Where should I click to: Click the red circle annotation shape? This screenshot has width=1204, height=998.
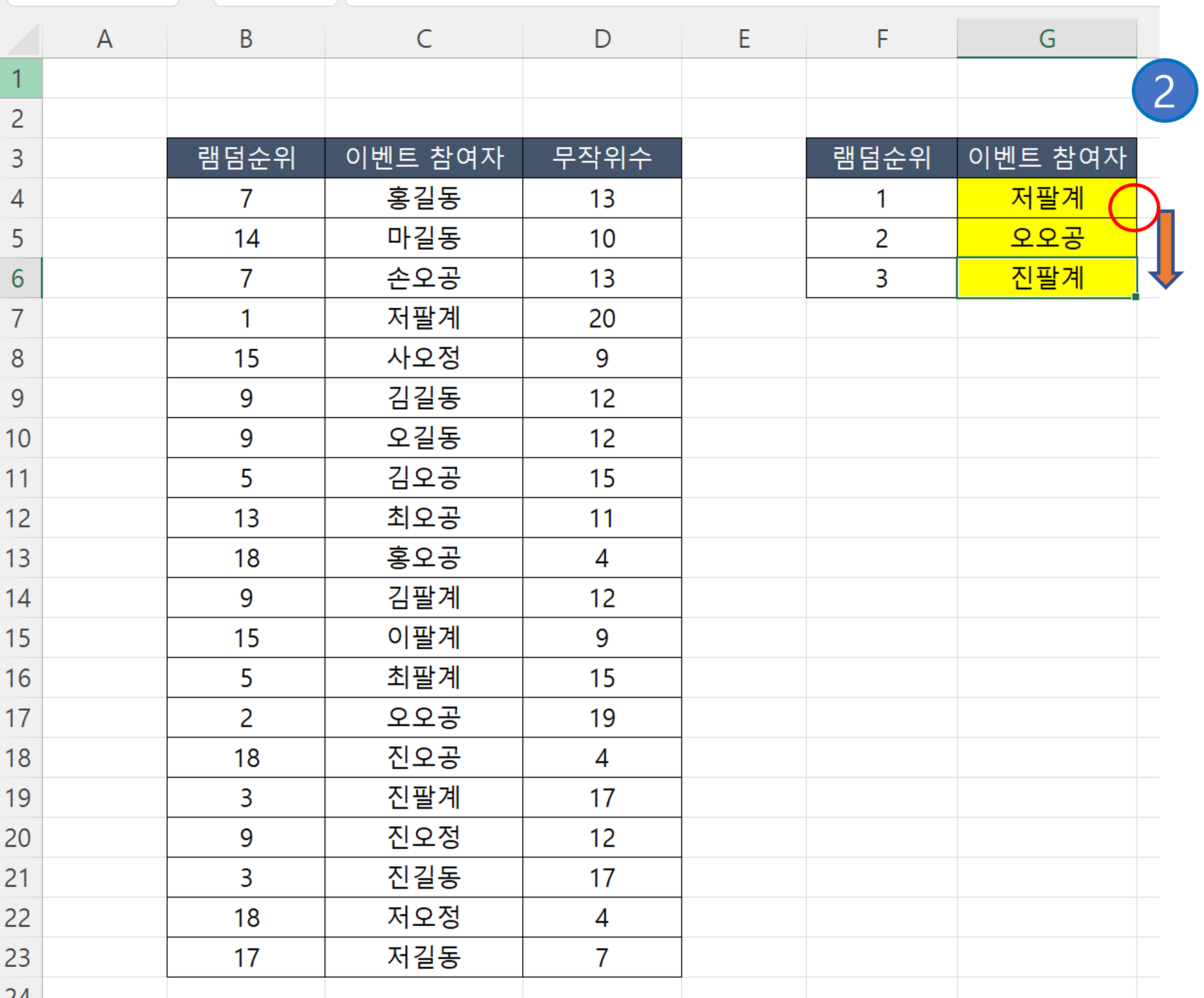[x=1134, y=207]
